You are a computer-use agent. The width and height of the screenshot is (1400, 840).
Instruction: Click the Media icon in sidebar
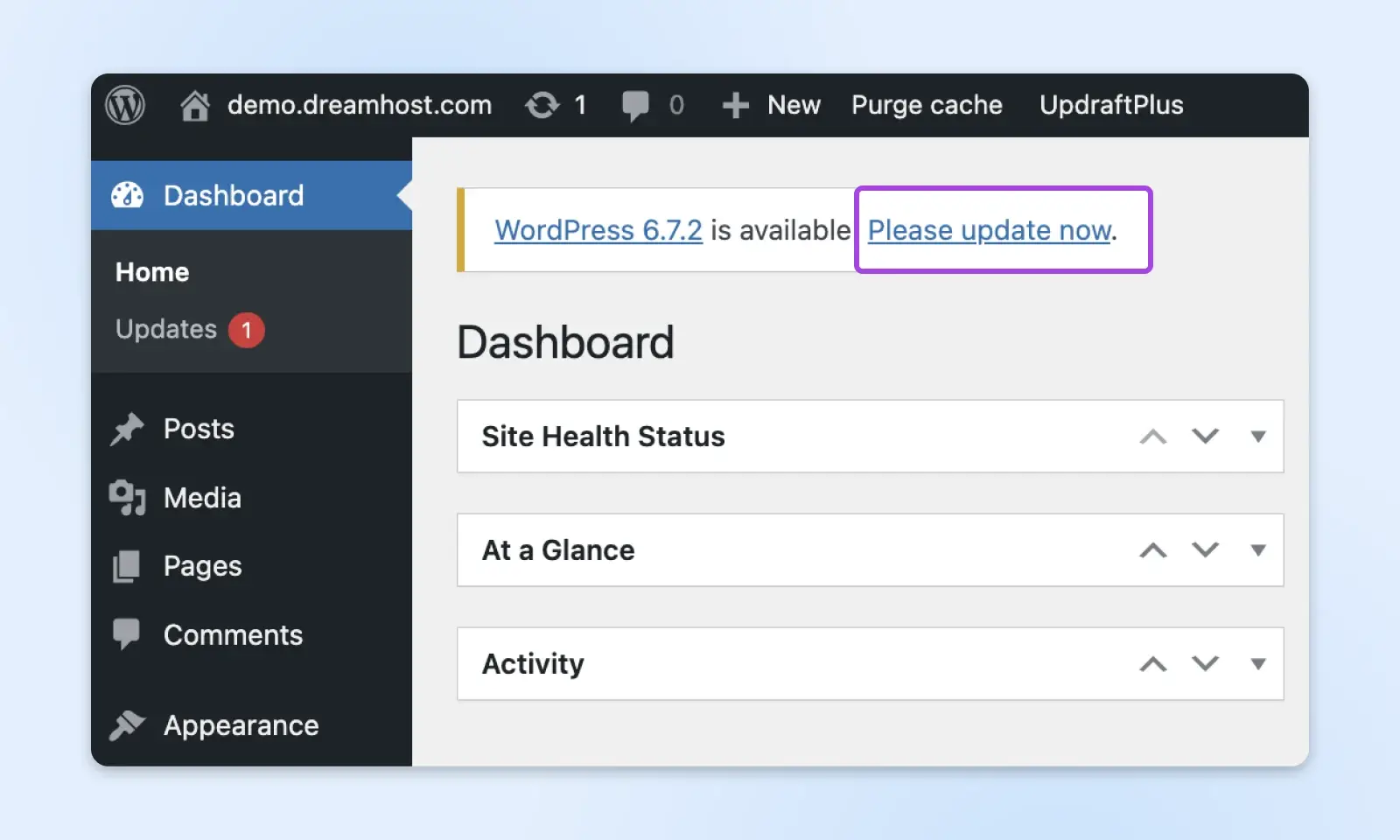coord(127,498)
